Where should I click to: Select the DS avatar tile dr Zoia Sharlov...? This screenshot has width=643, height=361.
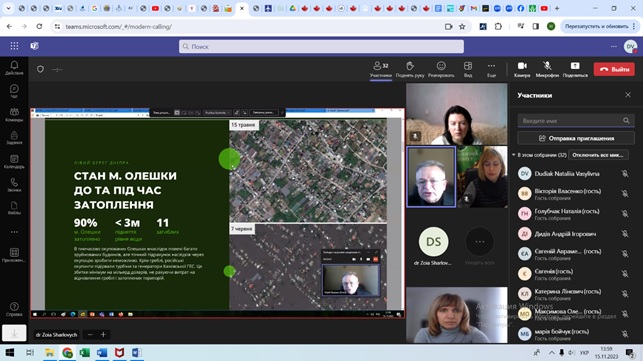433,246
